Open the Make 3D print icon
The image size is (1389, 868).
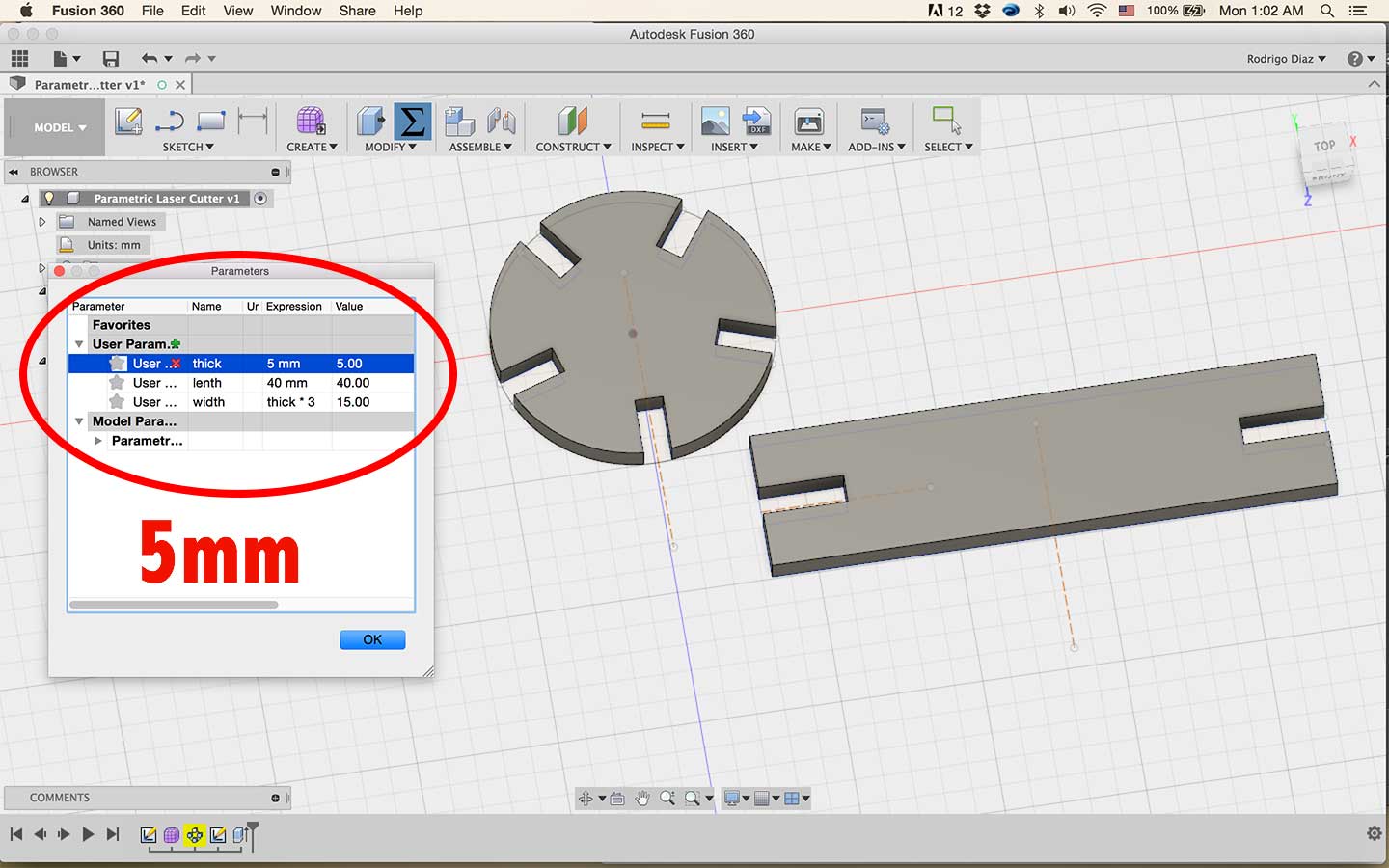pyautogui.click(x=808, y=122)
